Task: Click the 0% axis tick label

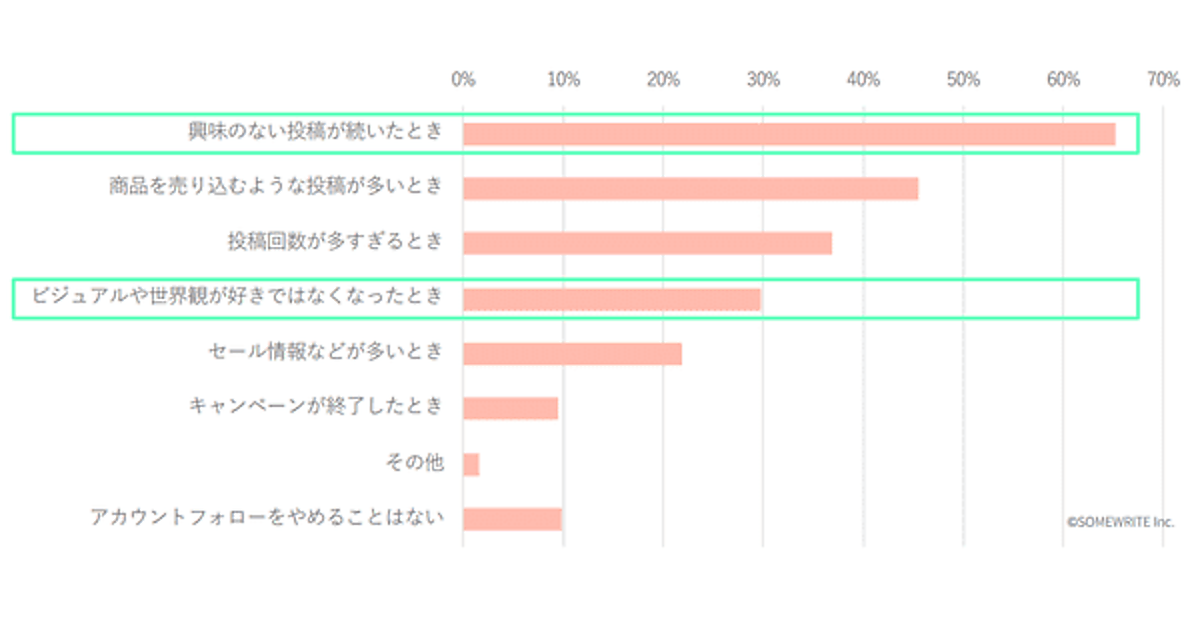Action: [463, 80]
